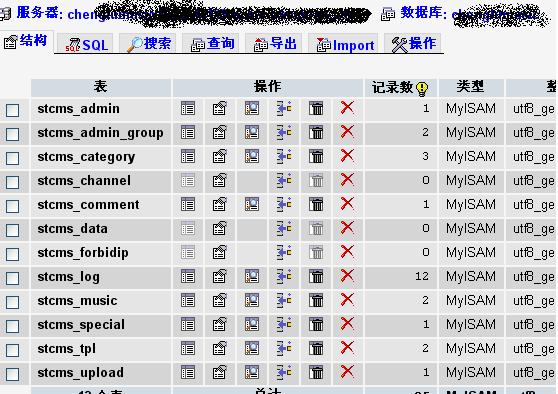Drop the stcms_upload table
Screen dimensions: 558x394
click(x=347, y=372)
